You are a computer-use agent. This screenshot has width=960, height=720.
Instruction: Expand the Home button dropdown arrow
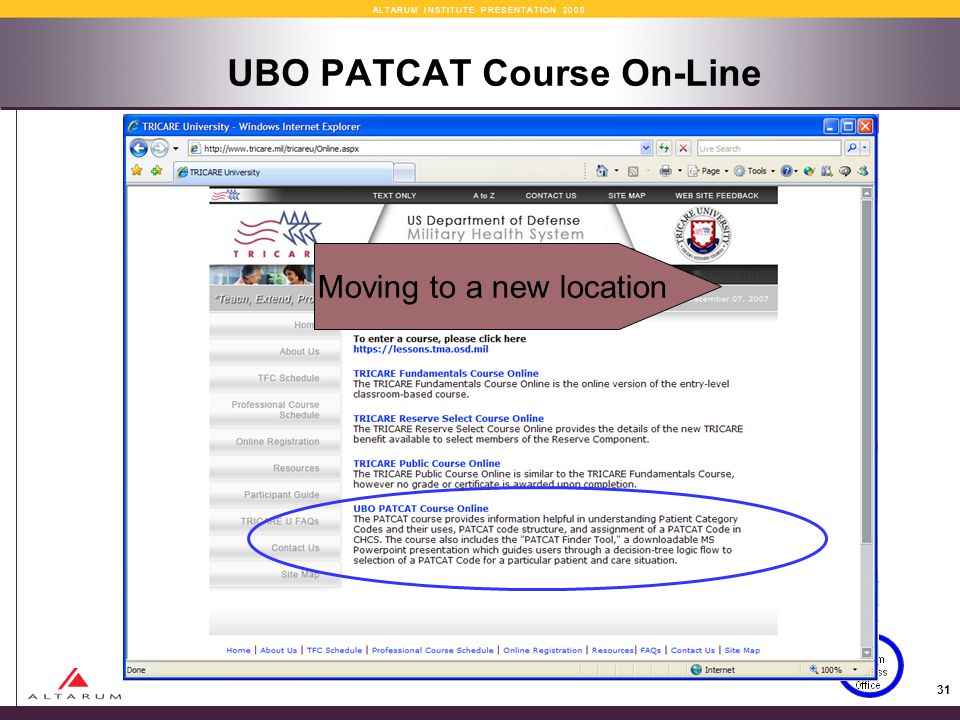(617, 171)
